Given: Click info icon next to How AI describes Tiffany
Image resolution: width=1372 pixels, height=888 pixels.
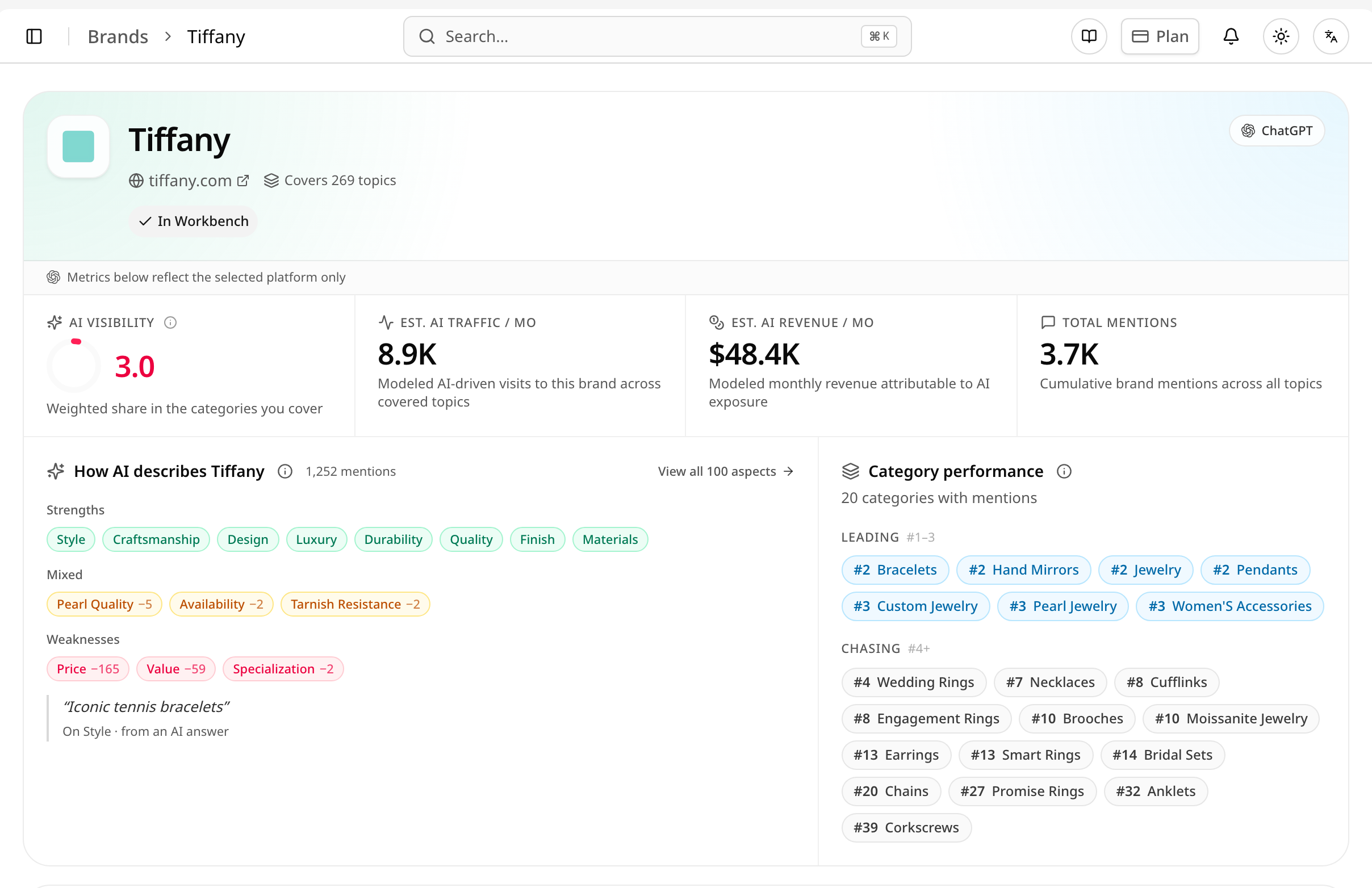Looking at the screenshot, I should click(285, 471).
